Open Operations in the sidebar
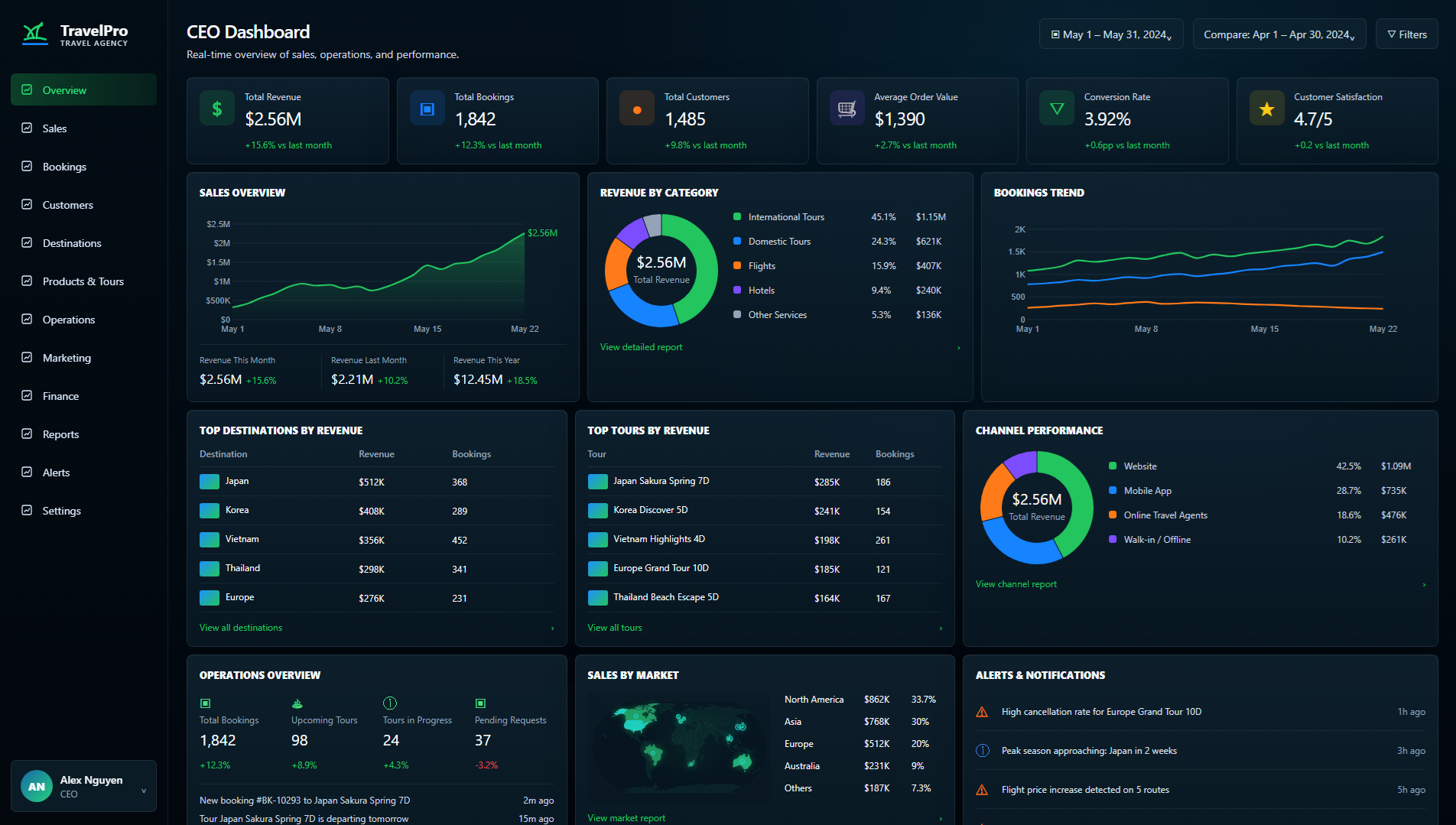 coord(83,319)
